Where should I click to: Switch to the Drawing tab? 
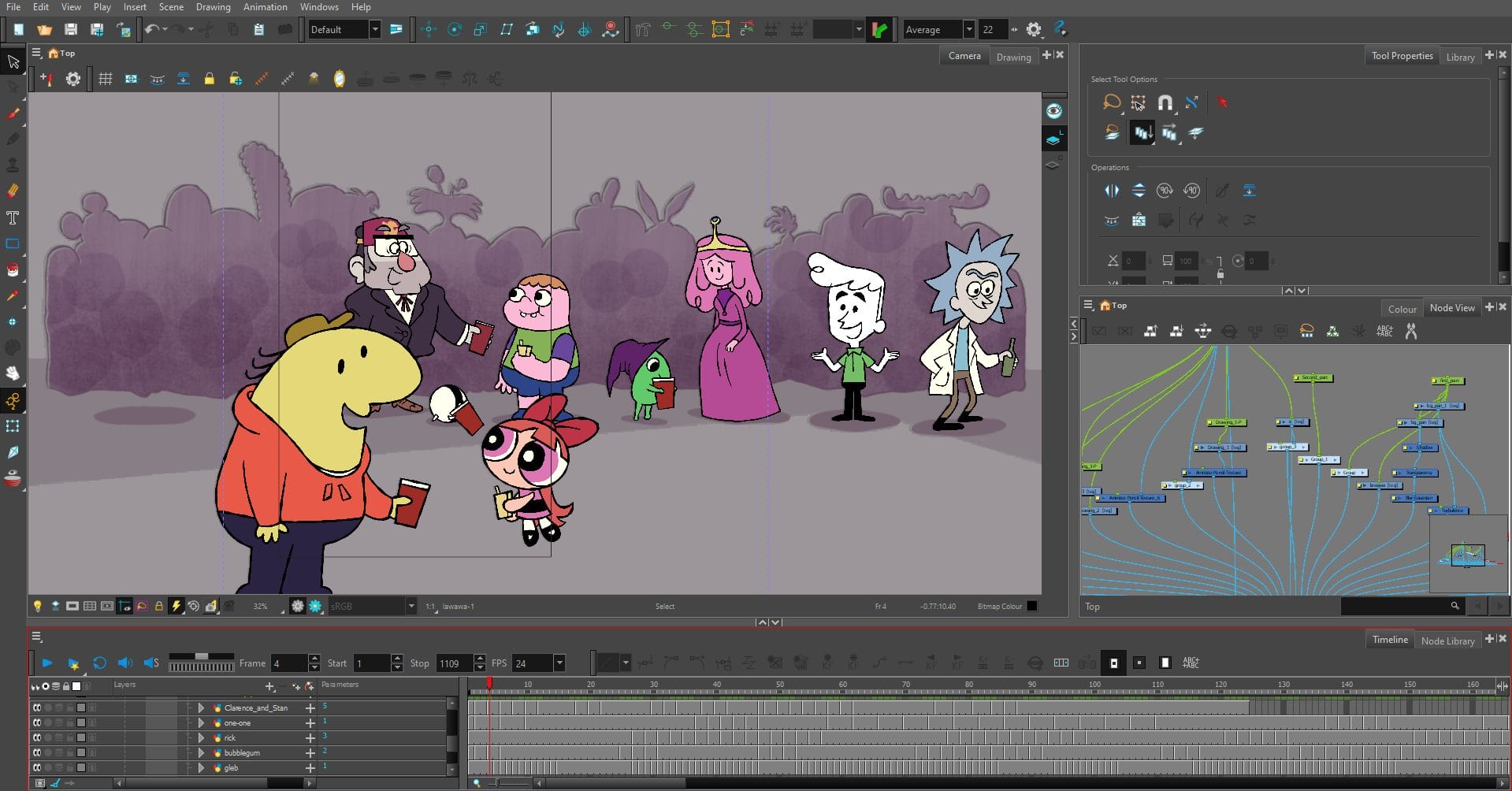click(1014, 56)
